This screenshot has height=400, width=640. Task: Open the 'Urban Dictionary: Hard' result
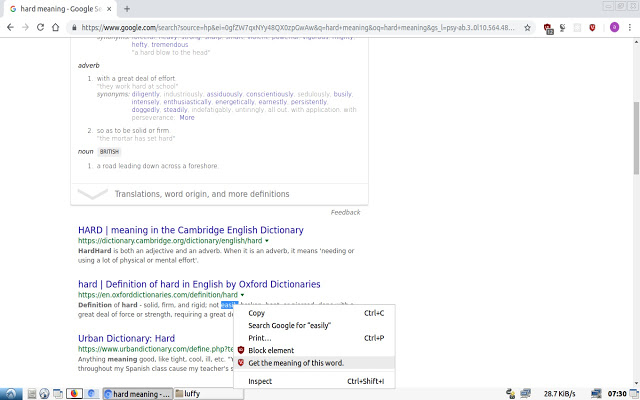click(127, 338)
